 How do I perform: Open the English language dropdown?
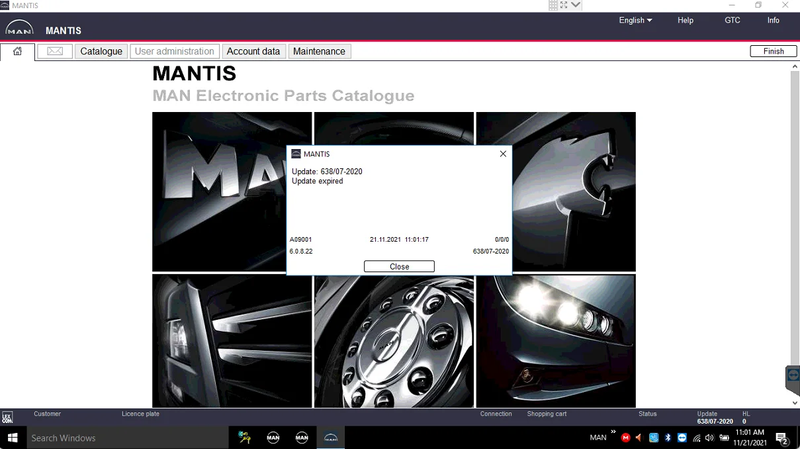pyautogui.click(x=635, y=20)
